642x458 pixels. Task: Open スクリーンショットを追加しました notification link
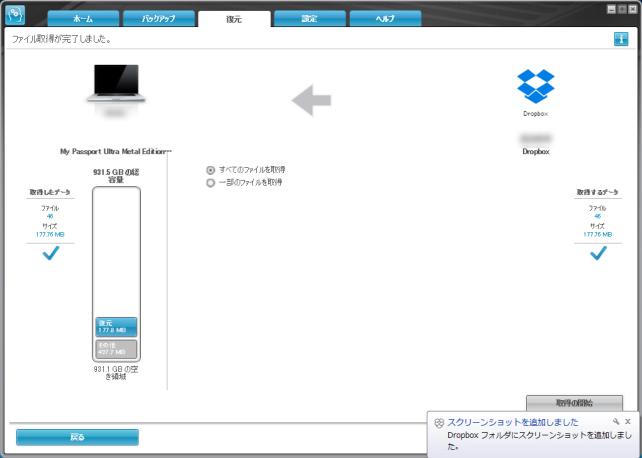(x=513, y=422)
